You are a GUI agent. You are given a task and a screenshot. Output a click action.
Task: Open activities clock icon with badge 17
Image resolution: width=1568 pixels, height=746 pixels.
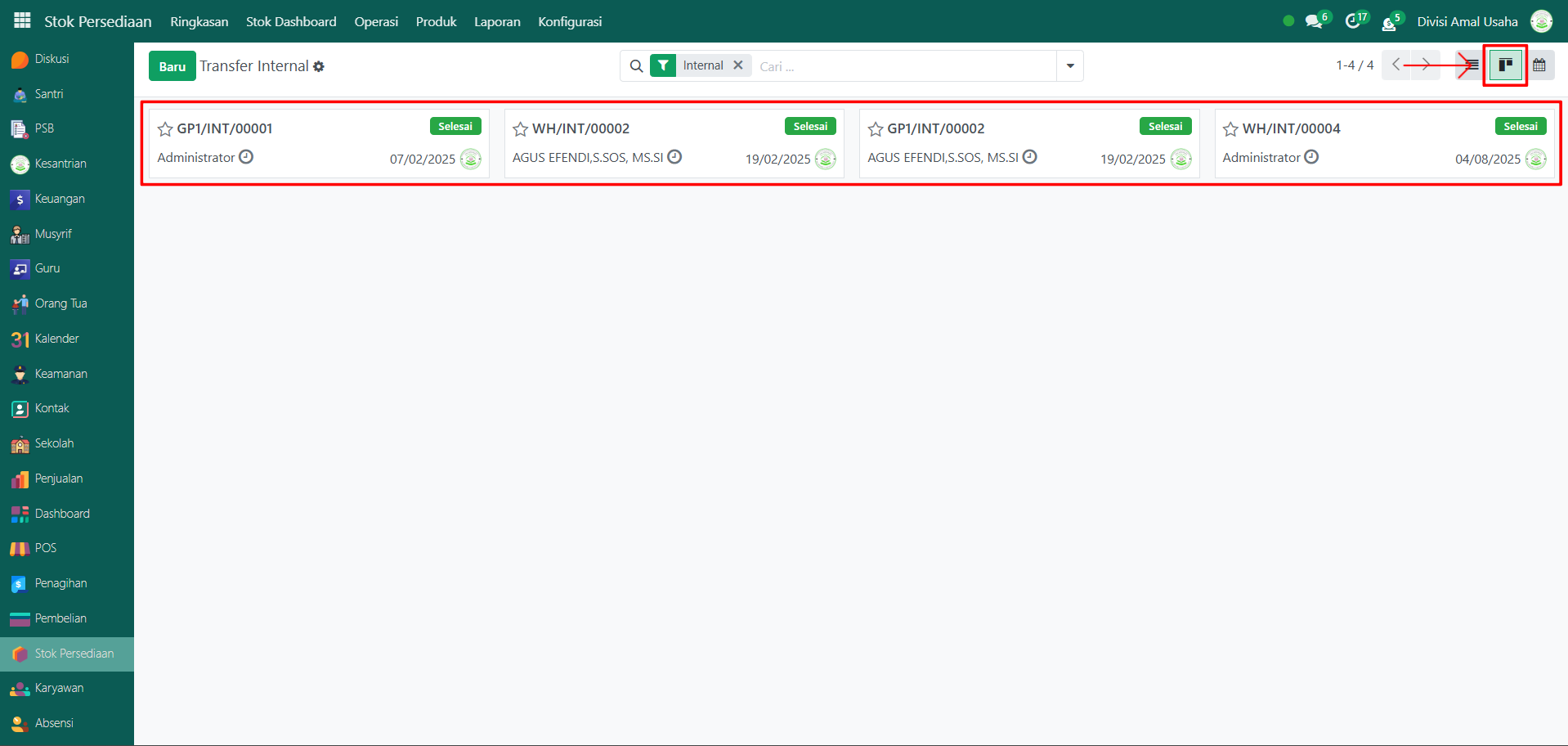[1353, 21]
